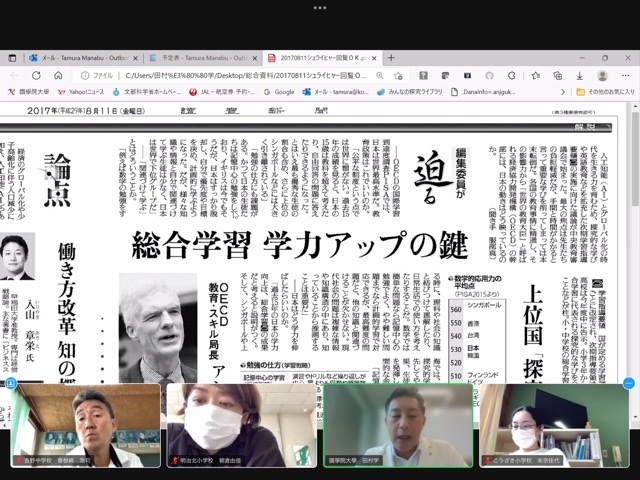Open the Collections icon
640x480 pixels.
(558, 76)
